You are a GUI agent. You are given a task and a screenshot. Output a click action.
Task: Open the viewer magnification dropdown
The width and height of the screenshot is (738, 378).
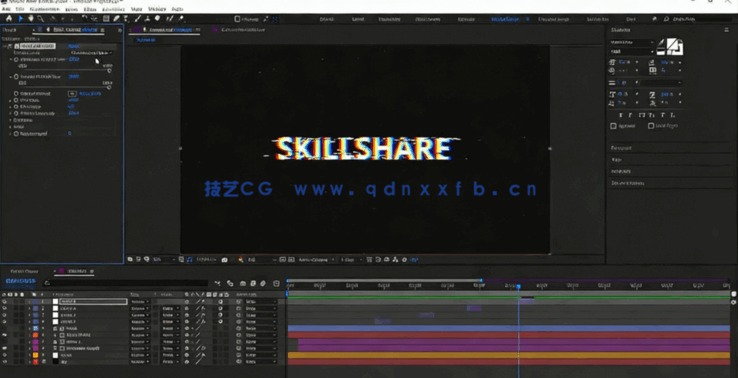coord(164,259)
